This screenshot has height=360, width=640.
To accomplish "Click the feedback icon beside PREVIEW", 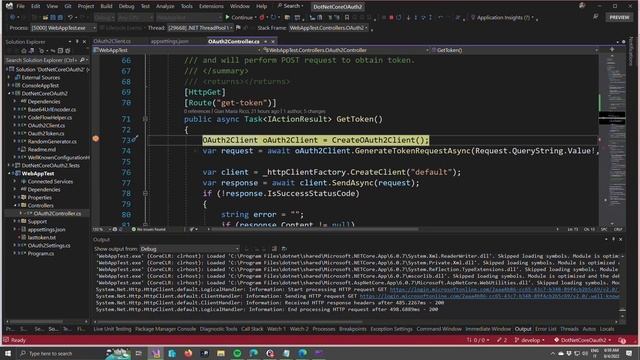I will tap(596, 17).
